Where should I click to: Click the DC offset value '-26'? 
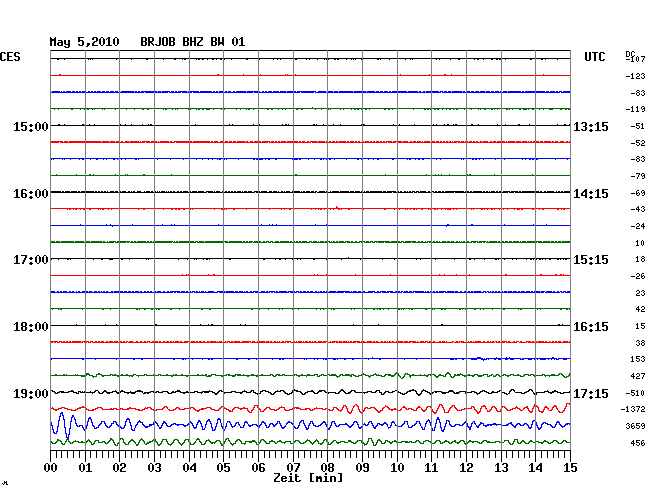click(638, 276)
